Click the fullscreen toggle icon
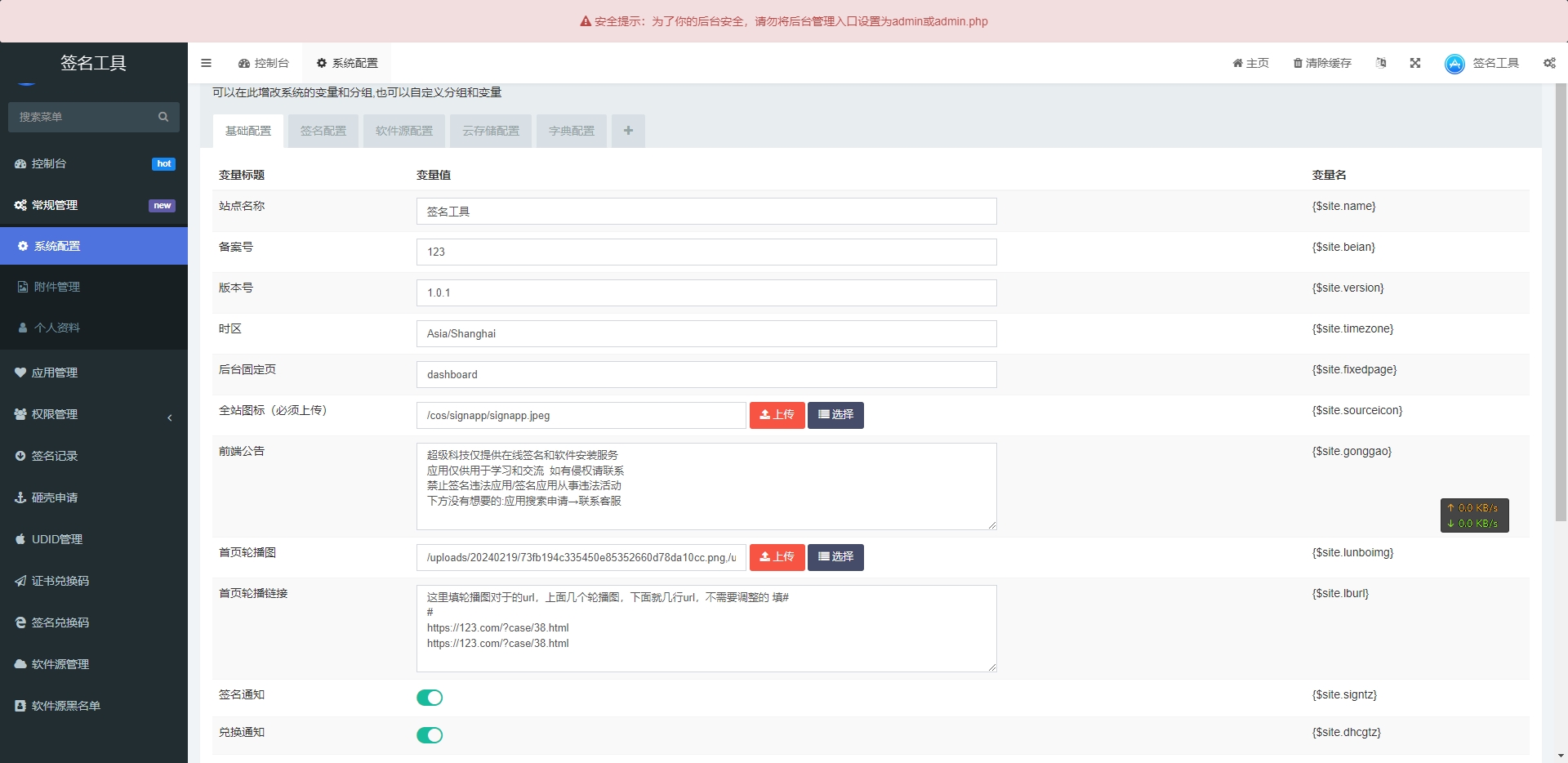The height and width of the screenshot is (763, 1568). click(1415, 63)
